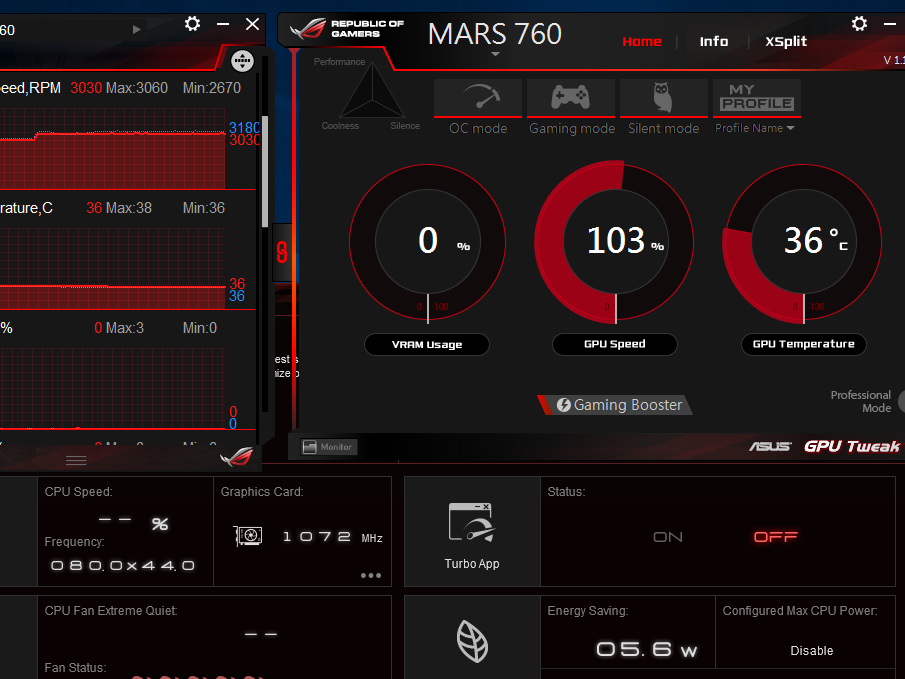Image resolution: width=905 pixels, height=679 pixels.
Task: Click the link/chain icon between panels
Action: click(x=282, y=252)
